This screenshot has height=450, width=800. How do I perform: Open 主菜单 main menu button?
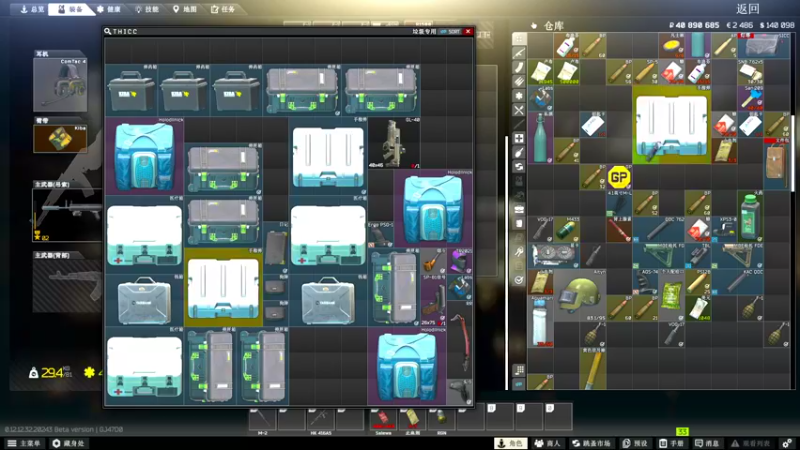click(x=24, y=443)
